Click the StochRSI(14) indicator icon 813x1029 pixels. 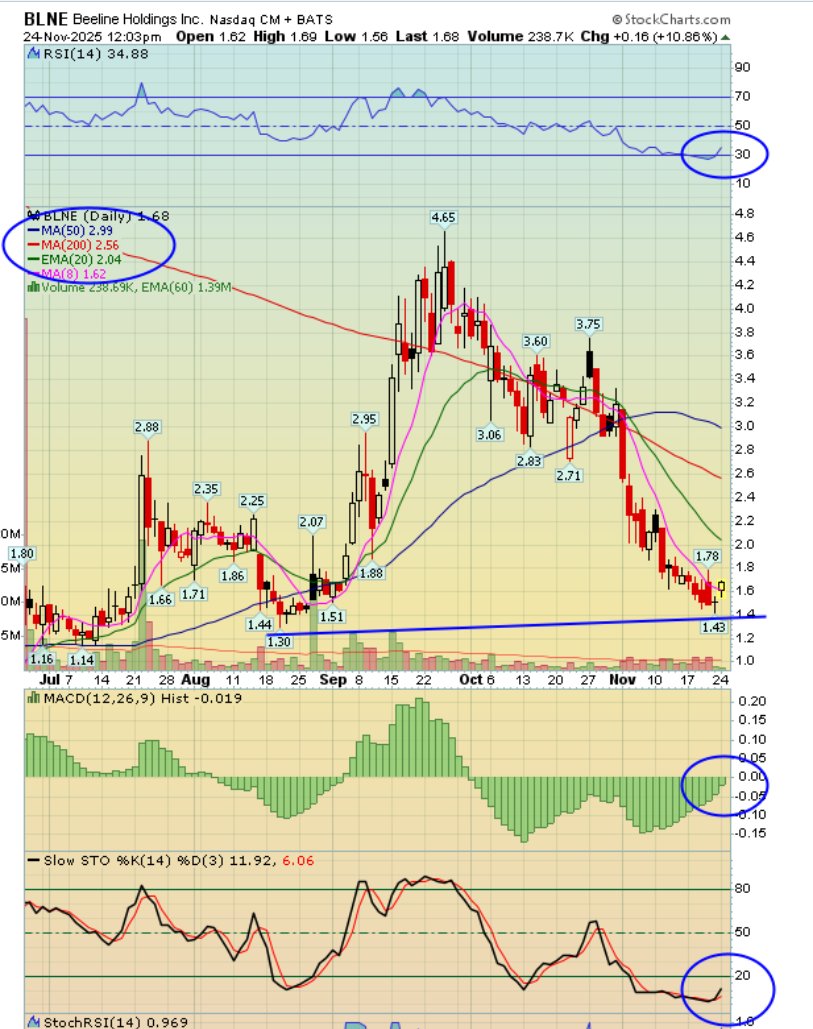[32, 1019]
